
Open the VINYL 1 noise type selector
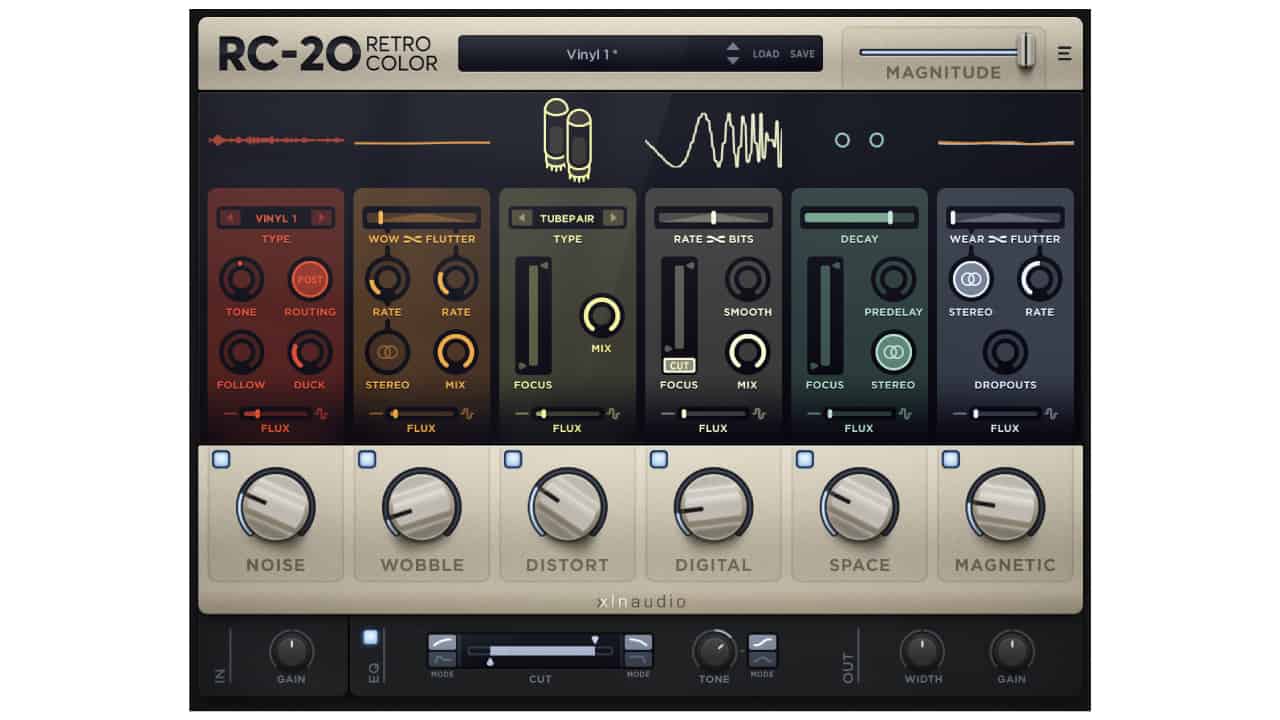[x=276, y=218]
